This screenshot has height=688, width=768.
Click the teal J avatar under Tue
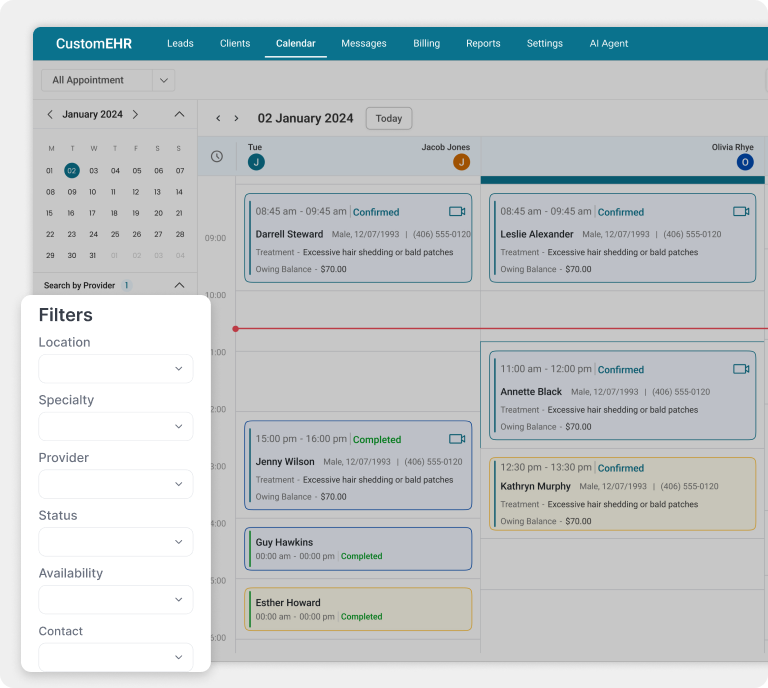pos(256,162)
